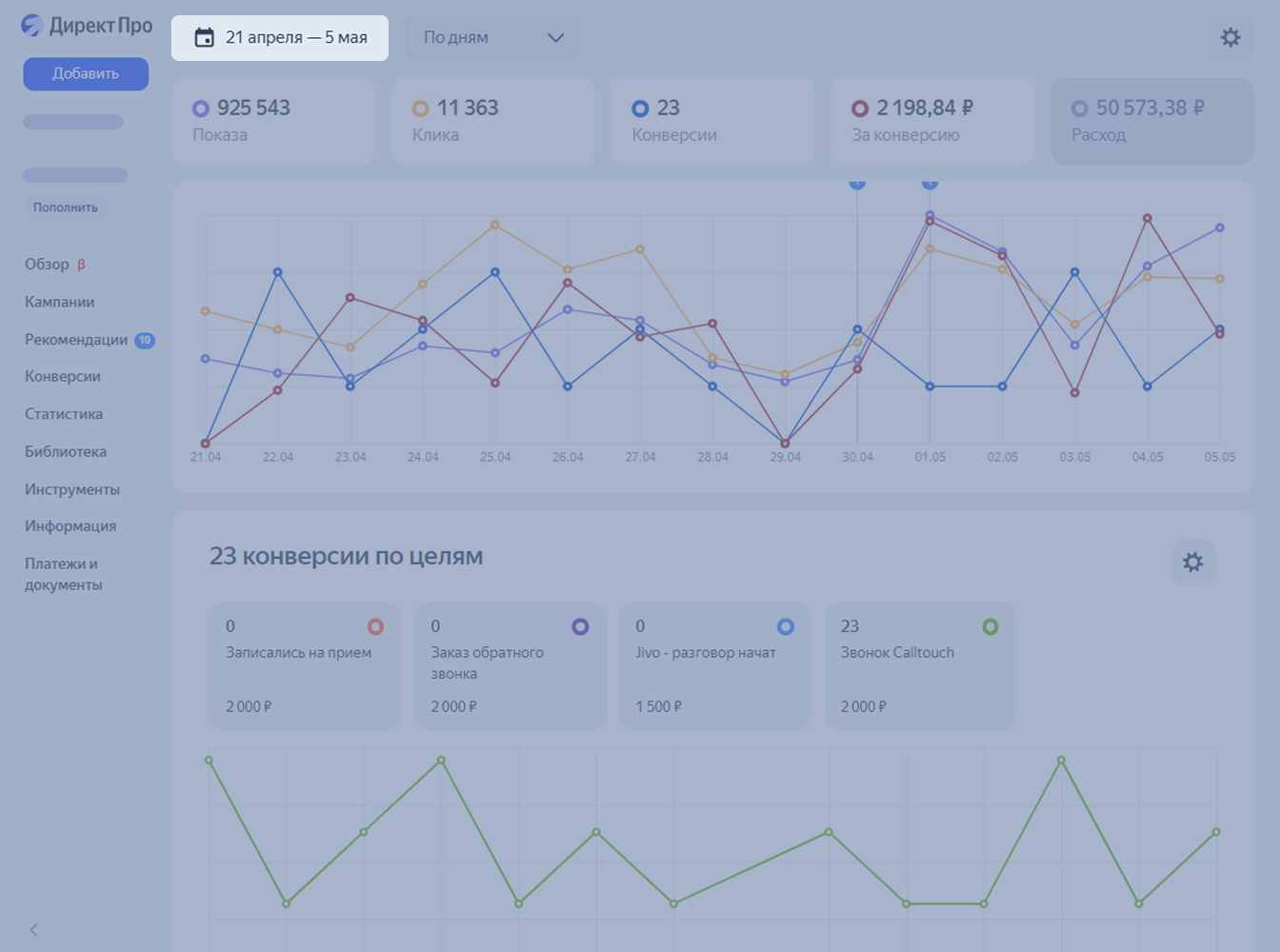Click the Пополнить button
Image resolution: width=1280 pixels, height=952 pixels.
click(66, 208)
